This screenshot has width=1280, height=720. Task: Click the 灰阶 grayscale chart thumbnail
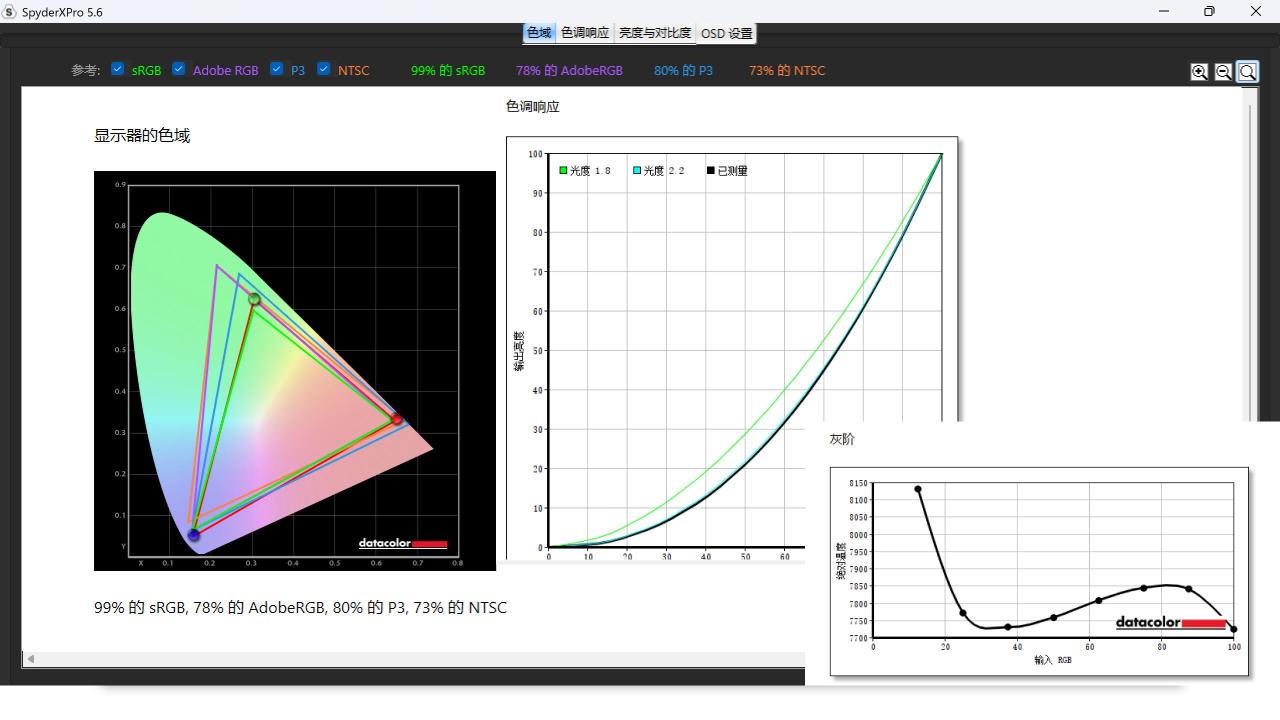tap(1039, 571)
